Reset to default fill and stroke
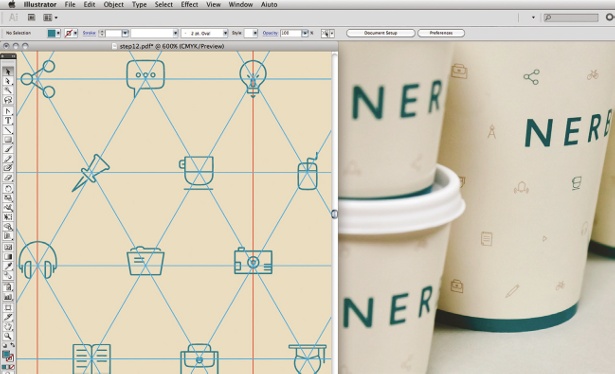 (x=4, y=345)
